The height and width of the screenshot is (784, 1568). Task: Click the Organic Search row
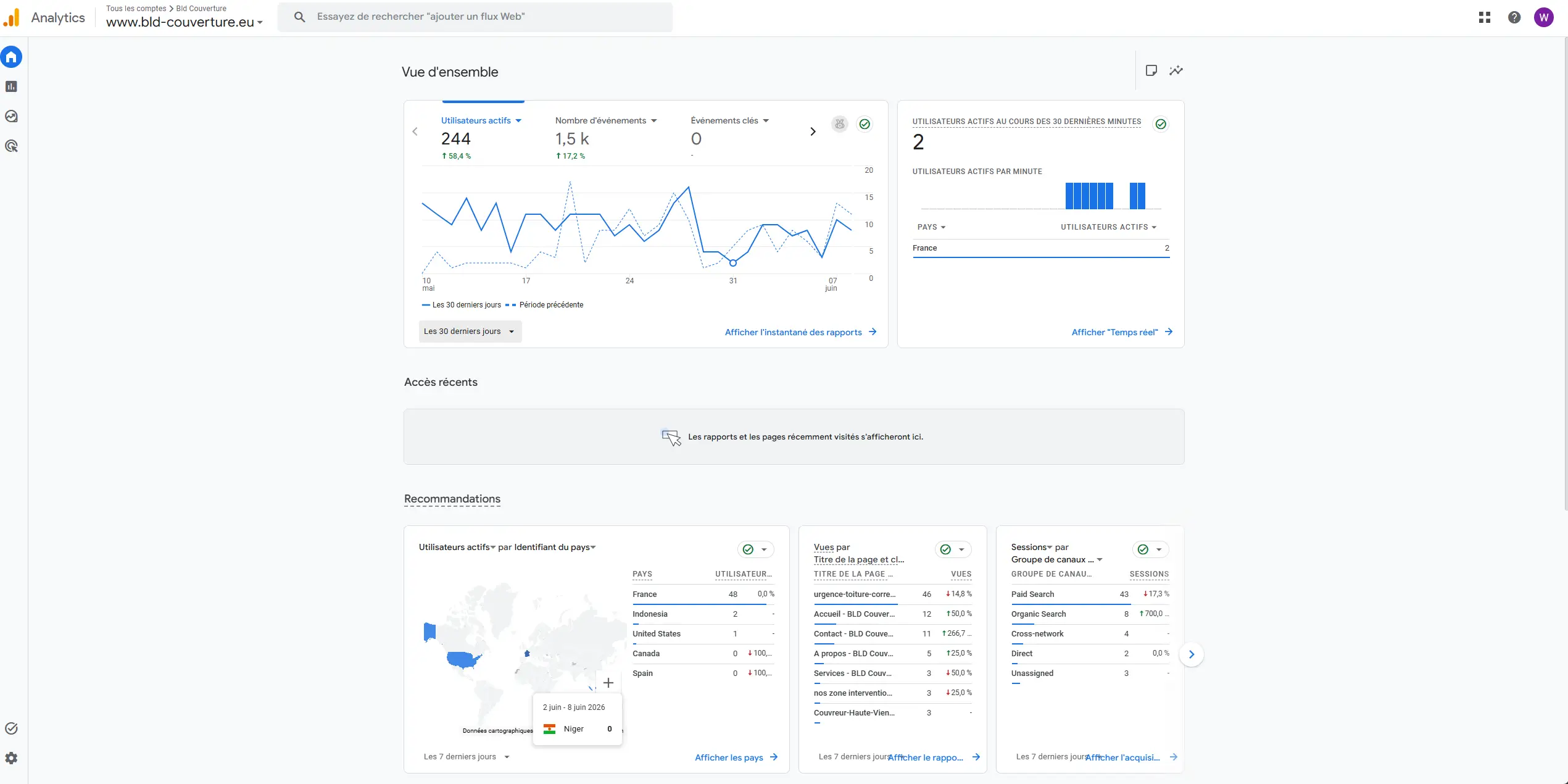coord(1090,614)
